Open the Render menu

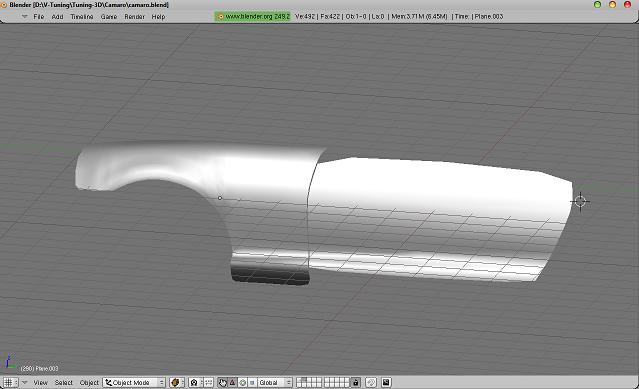[x=134, y=17]
